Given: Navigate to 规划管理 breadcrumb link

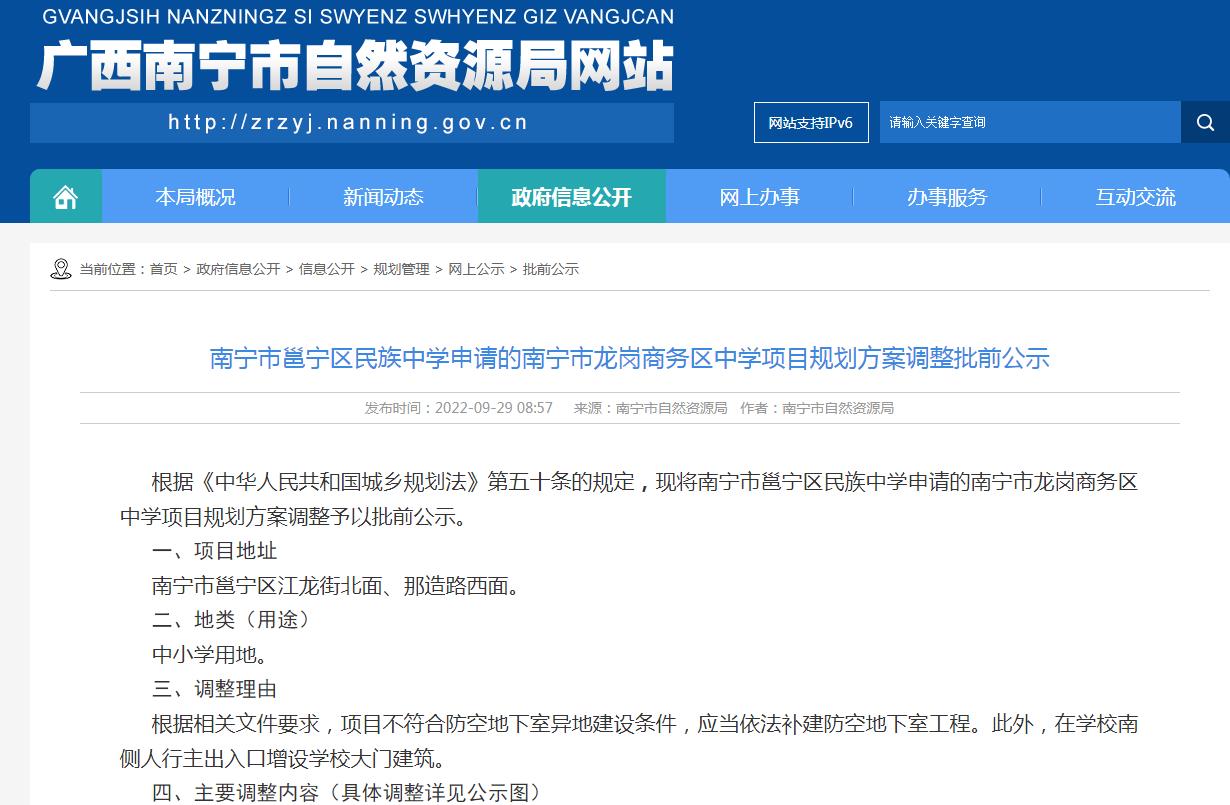Looking at the screenshot, I should (401, 269).
